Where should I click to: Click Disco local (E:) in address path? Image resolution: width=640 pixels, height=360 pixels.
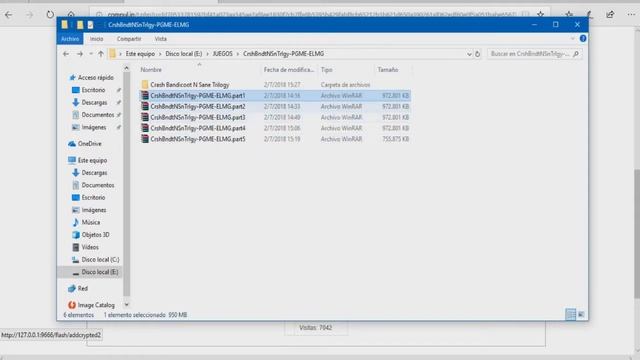(x=184, y=54)
